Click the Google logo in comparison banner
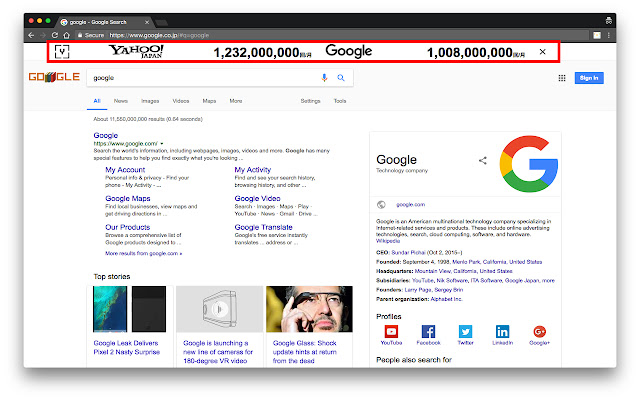 349,51
